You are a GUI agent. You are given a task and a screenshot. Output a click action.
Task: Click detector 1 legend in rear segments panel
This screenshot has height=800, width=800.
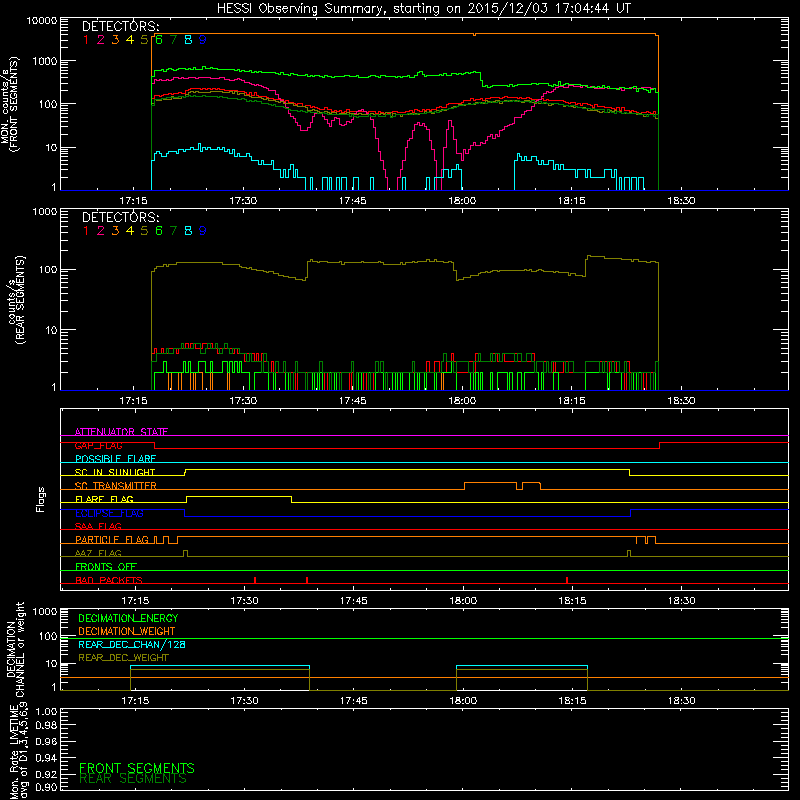[86, 231]
